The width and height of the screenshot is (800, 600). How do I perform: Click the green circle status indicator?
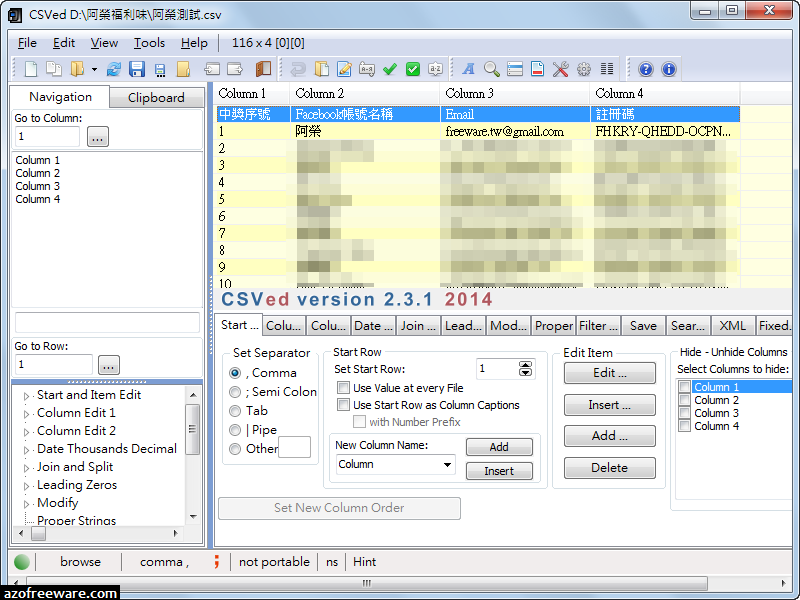click(x=22, y=562)
